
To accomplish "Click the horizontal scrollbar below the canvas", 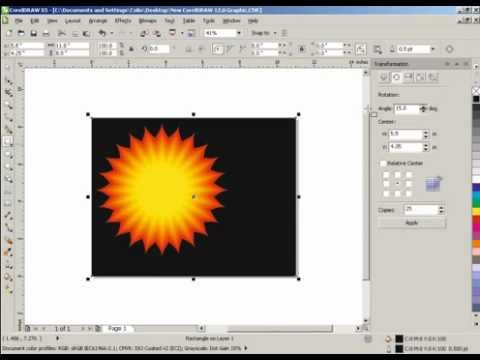I will coord(280,329).
